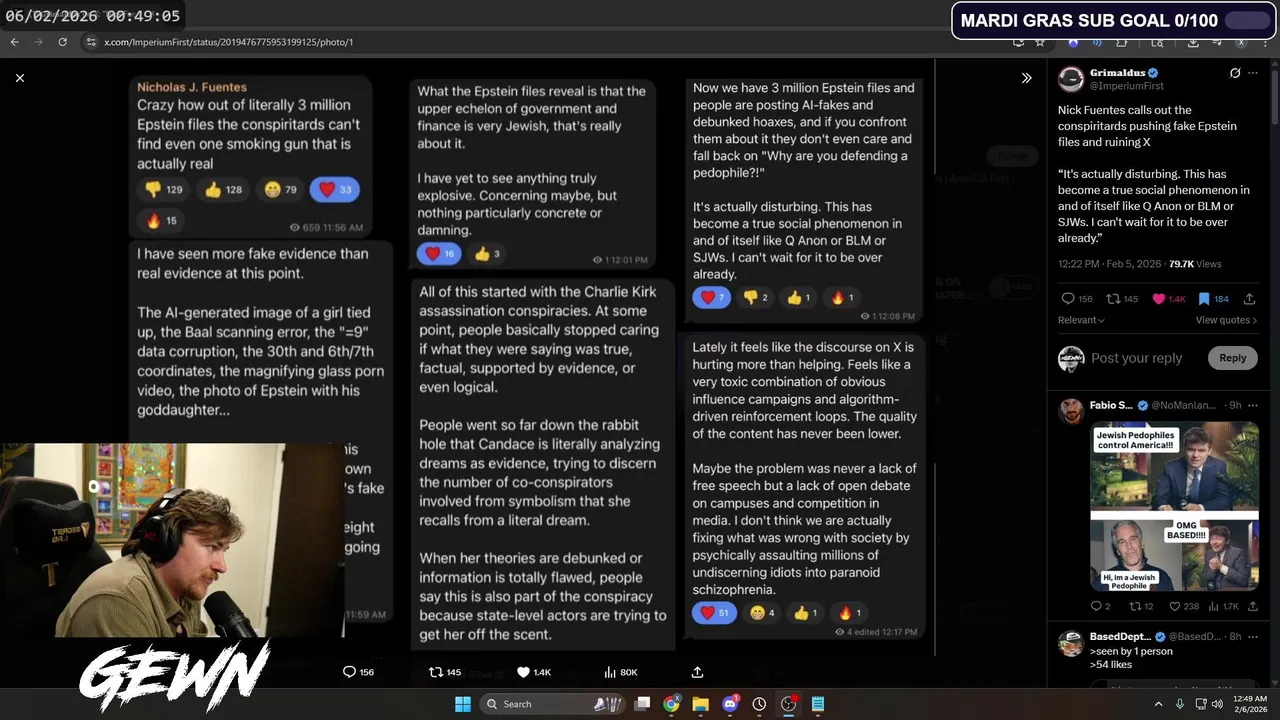
Task: Click the thumbs-down 129 reaction
Action: tap(163, 189)
